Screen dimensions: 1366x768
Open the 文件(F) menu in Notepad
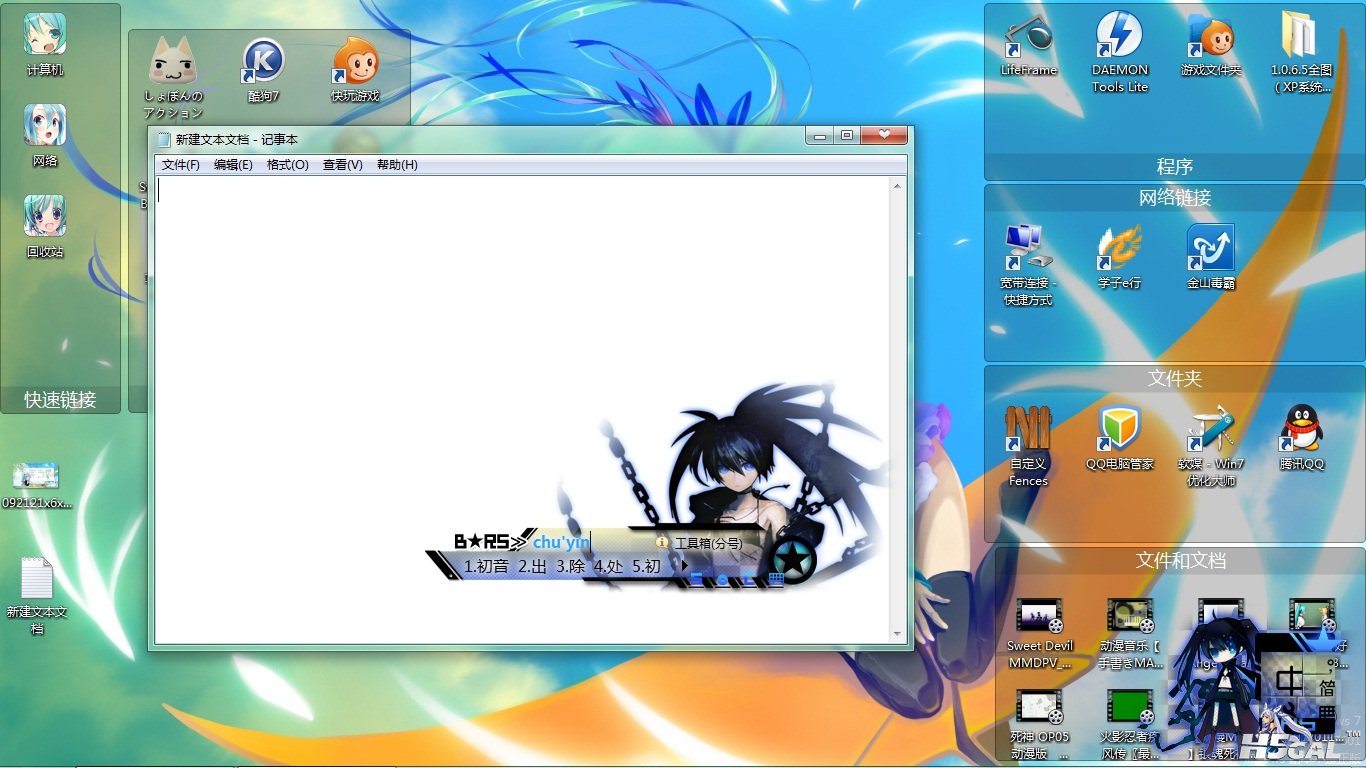coord(181,165)
